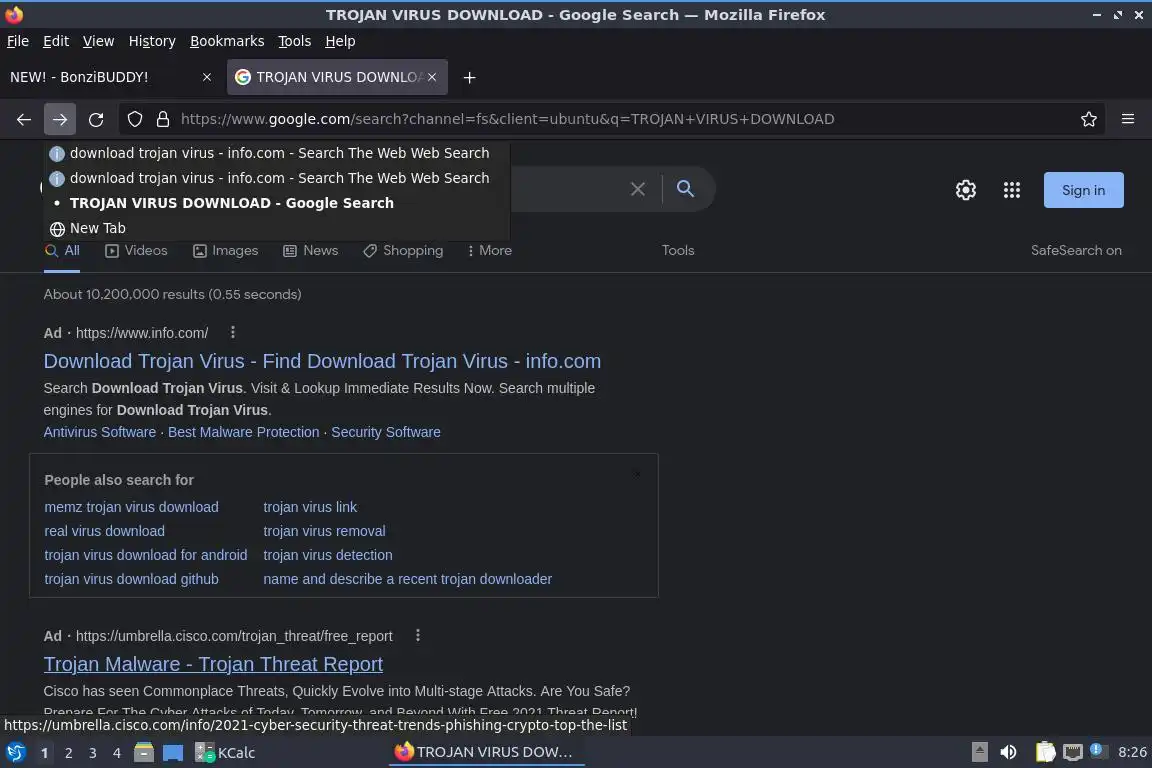This screenshot has height=768, width=1152.
Task: Open Download Trojan Virus info.com result
Action: (322, 361)
